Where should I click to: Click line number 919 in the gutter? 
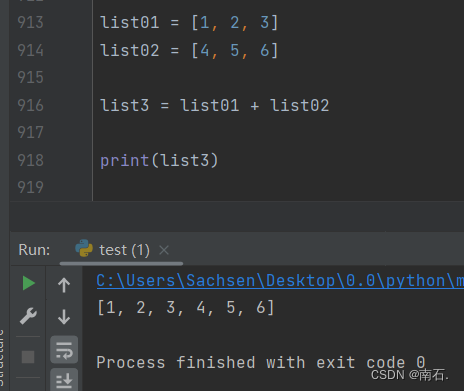coord(30,187)
